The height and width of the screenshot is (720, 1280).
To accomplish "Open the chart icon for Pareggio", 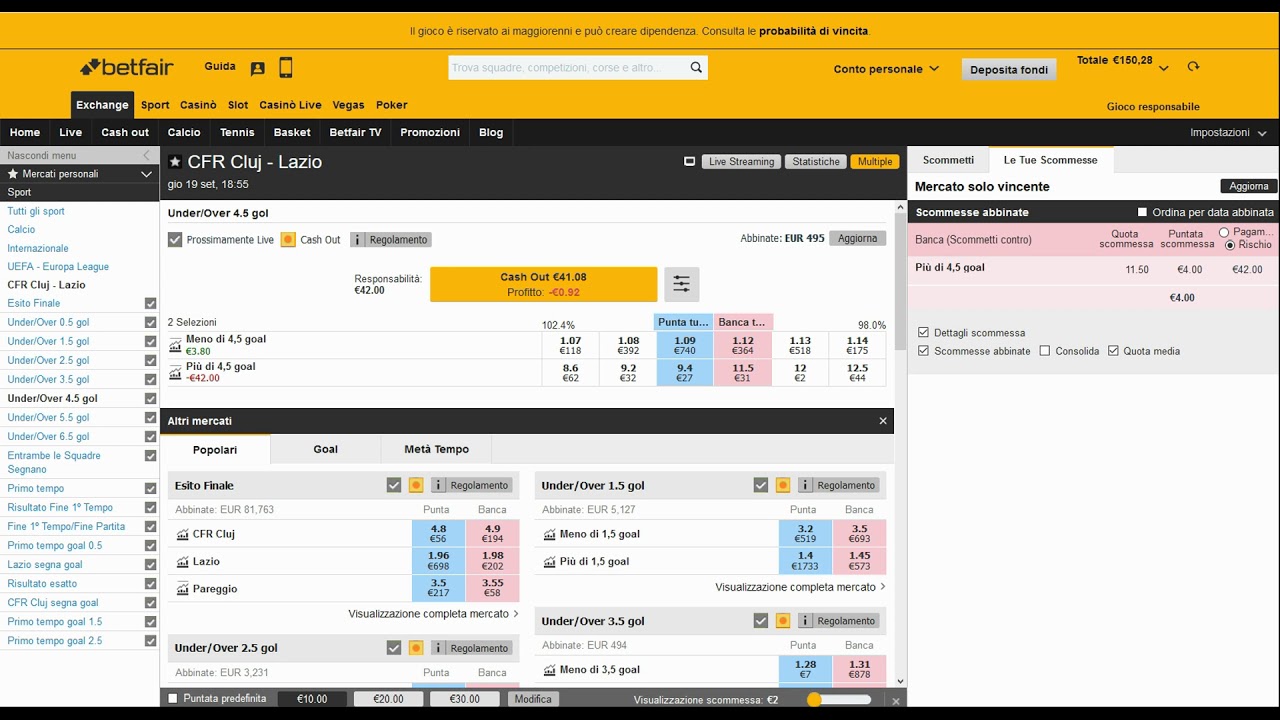I will (x=183, y=589).
